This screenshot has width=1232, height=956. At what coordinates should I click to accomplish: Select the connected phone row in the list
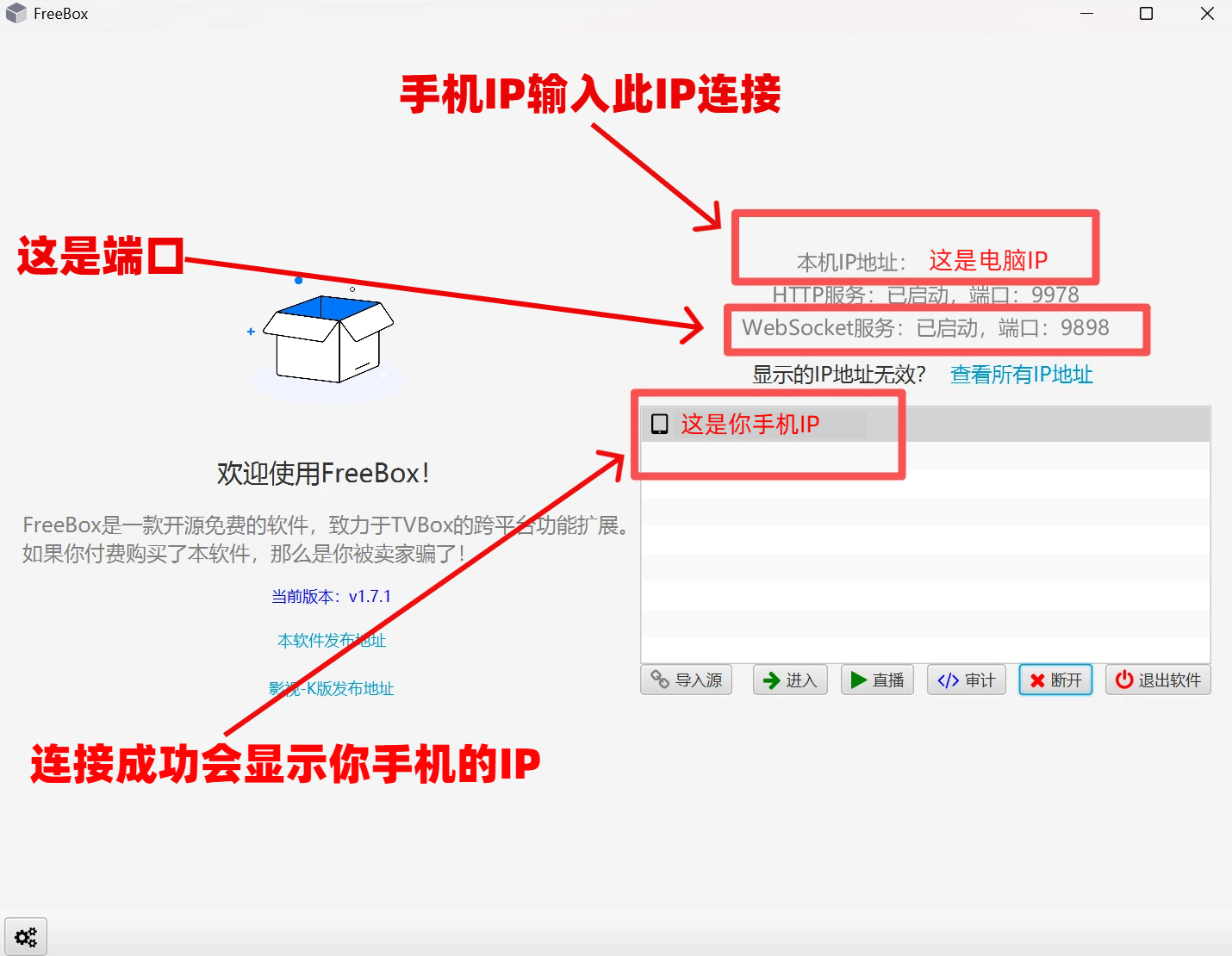pyautogui.click(x=925, y=425)
